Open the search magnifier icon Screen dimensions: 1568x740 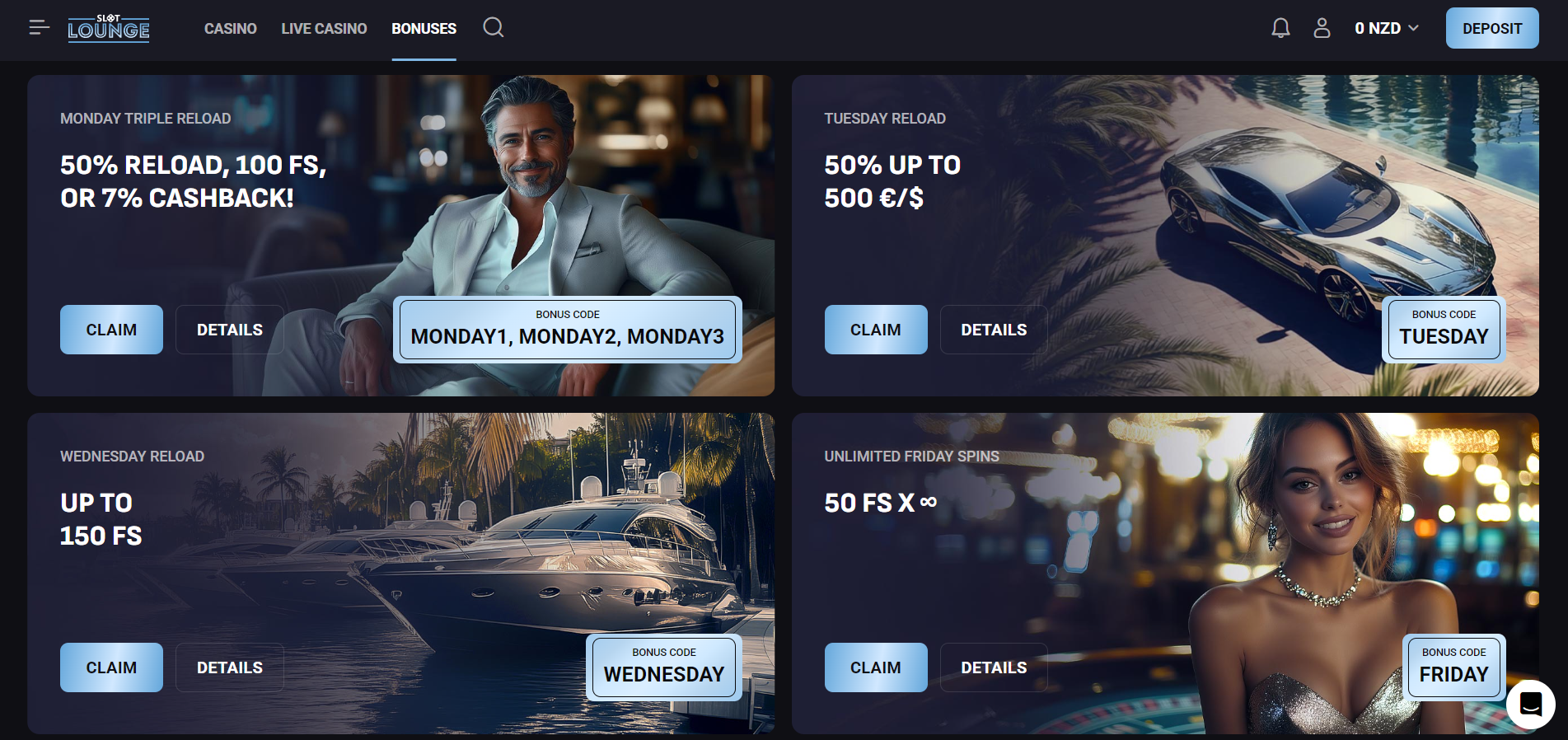pos(494,27)
